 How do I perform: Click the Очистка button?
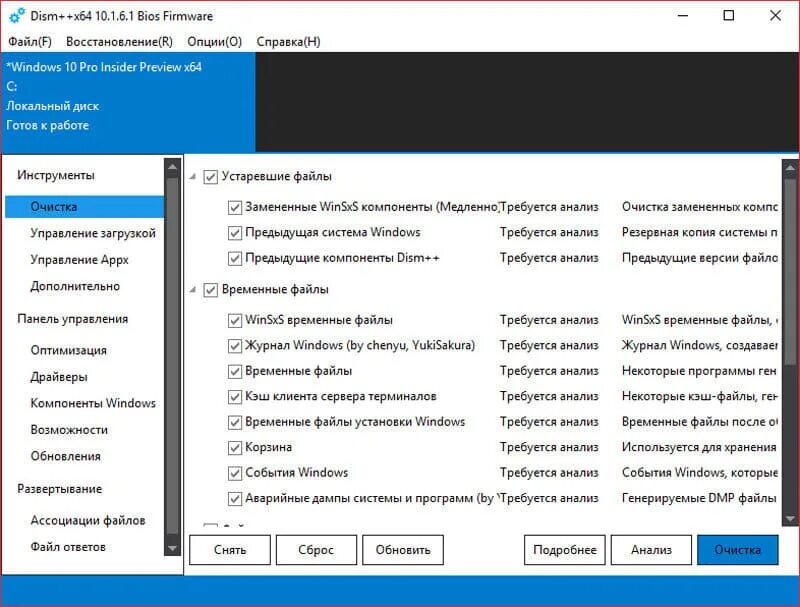[x=738, y=549]
